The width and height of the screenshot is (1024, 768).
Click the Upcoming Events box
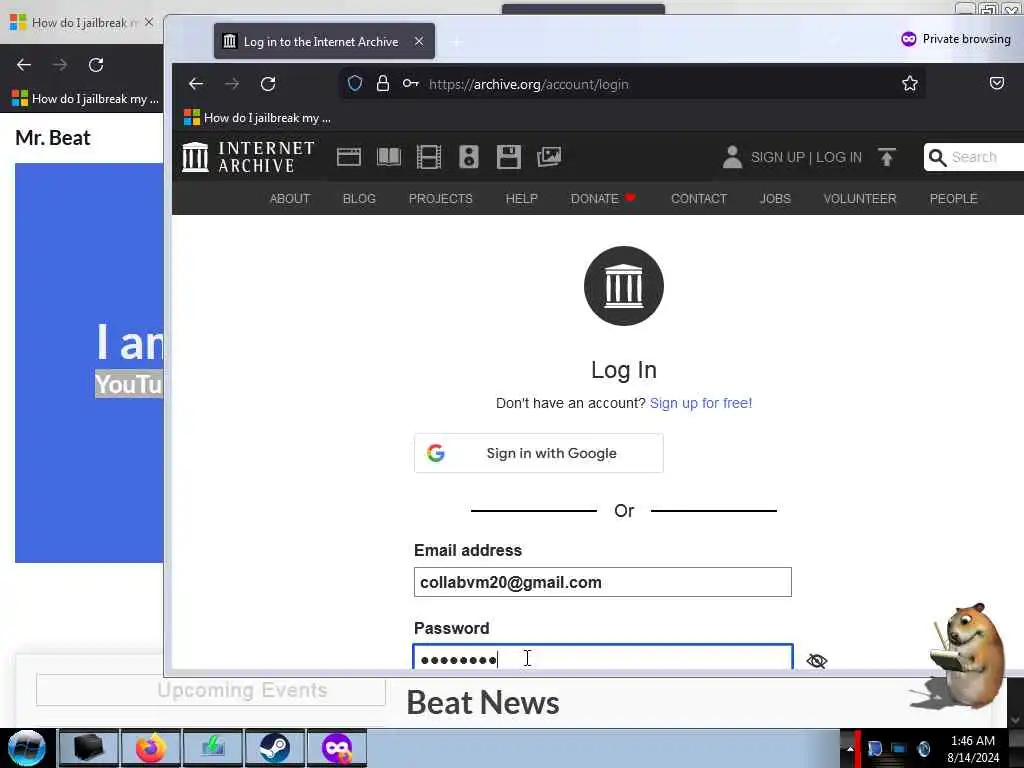pos(211,690)
